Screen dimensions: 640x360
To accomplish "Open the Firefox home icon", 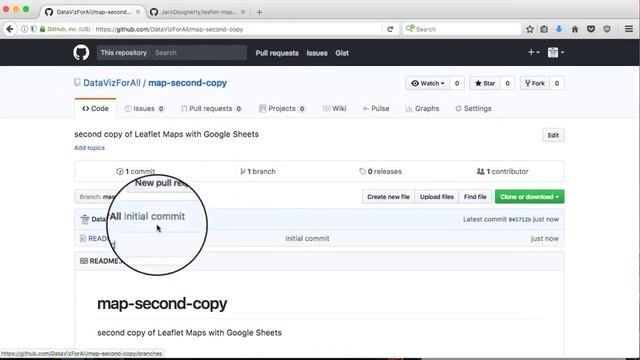I will point(575,29).
